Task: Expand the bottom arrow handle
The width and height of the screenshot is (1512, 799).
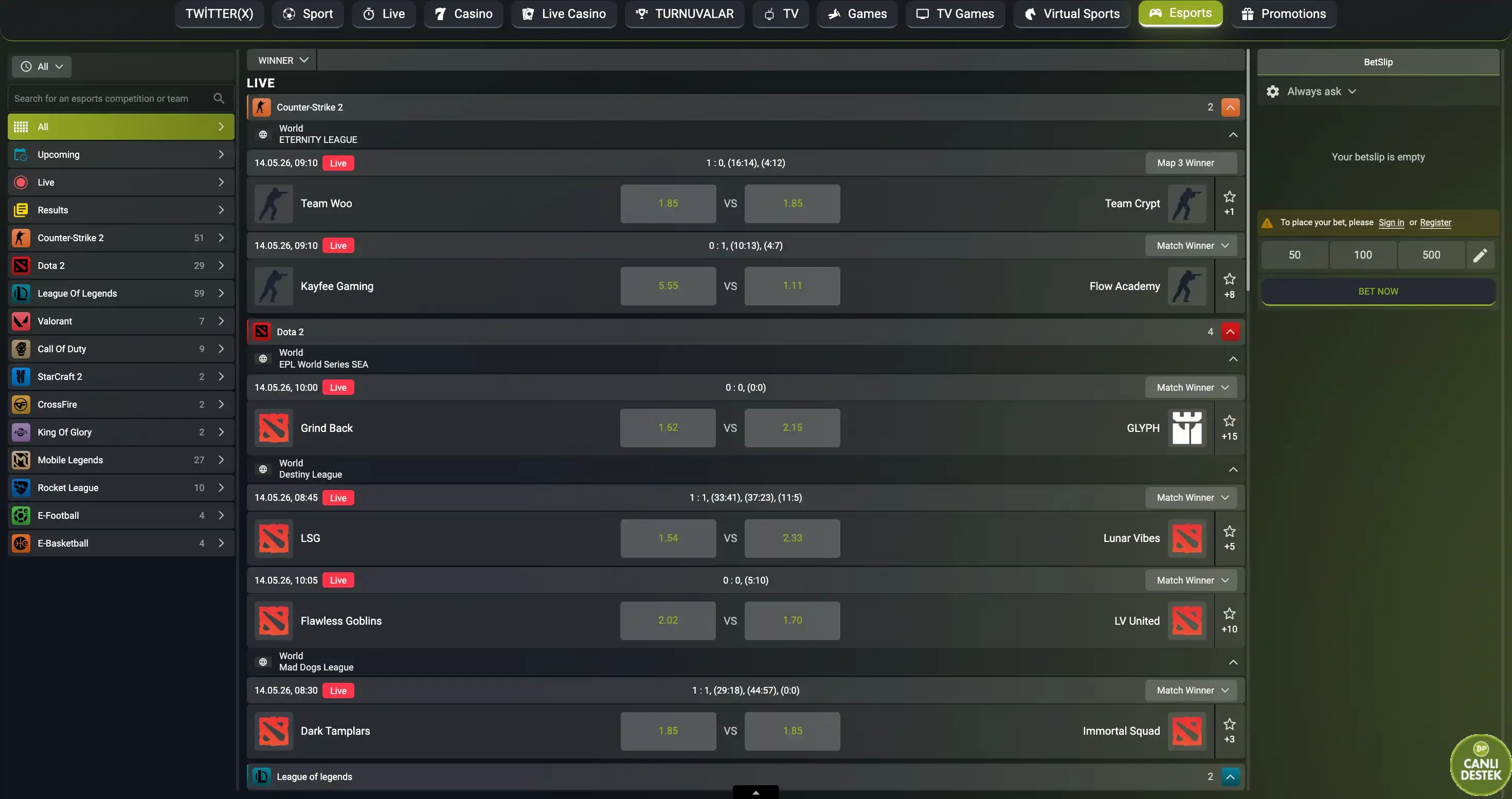Action: (756, 792)
